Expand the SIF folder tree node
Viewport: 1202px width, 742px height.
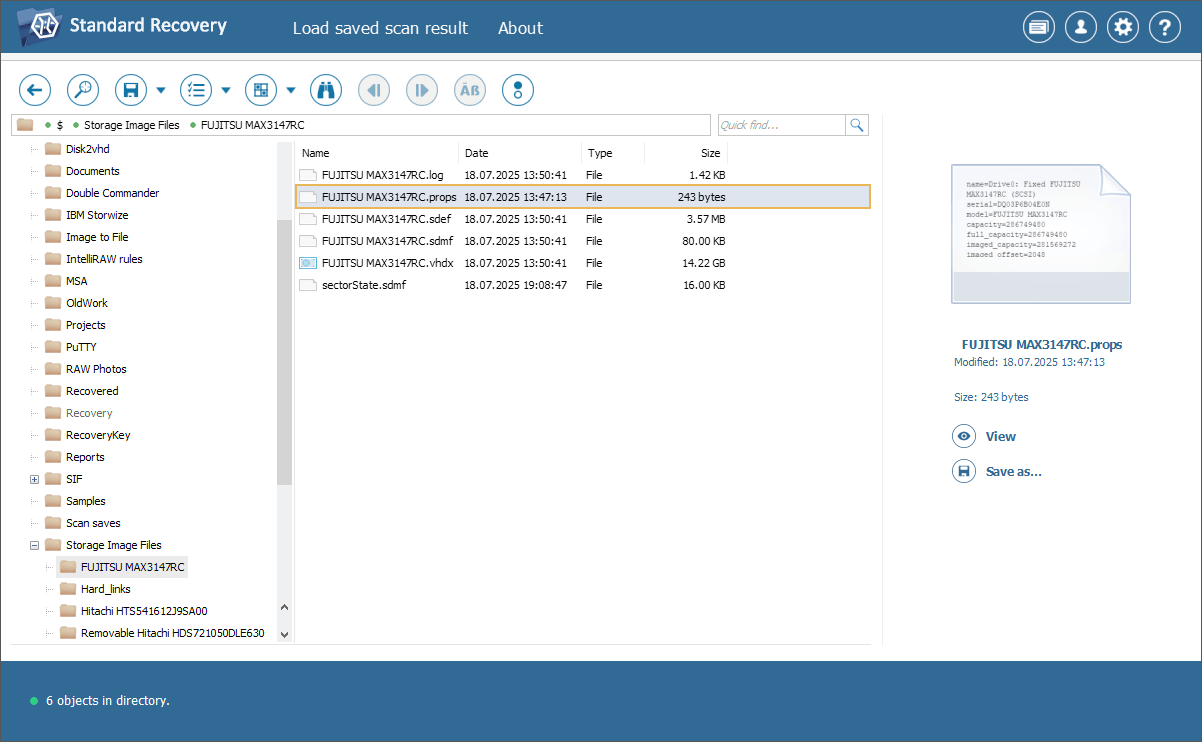point(35,479)
